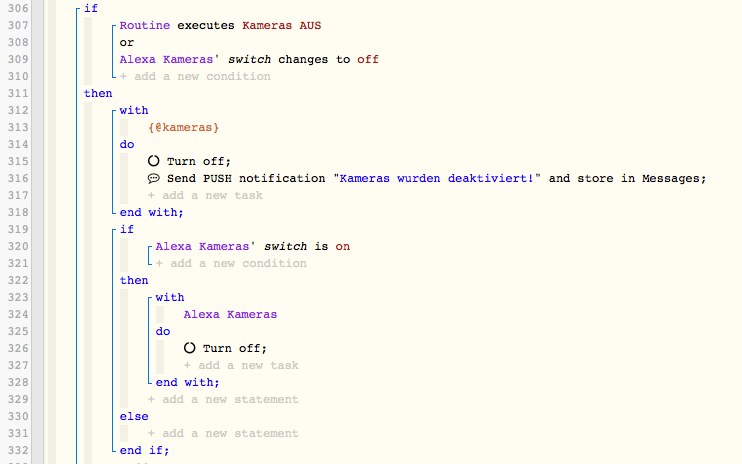Click '+ add a new condition' under Alexa Kameras switch
The image size is (742, 464).
pyautogui.click(x=231, y=263)
